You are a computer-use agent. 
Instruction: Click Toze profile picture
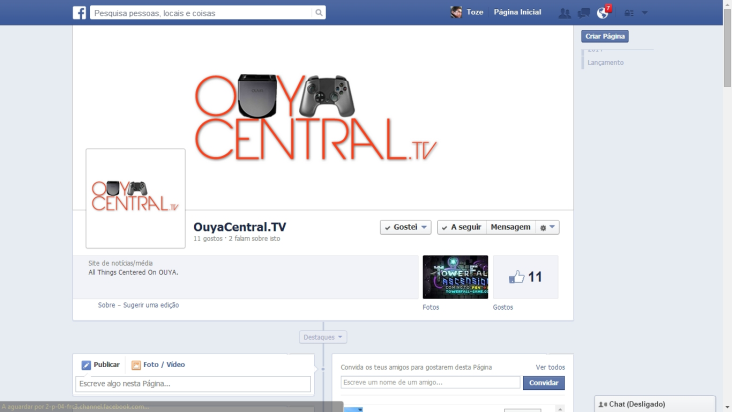click(x=456, y=12)
